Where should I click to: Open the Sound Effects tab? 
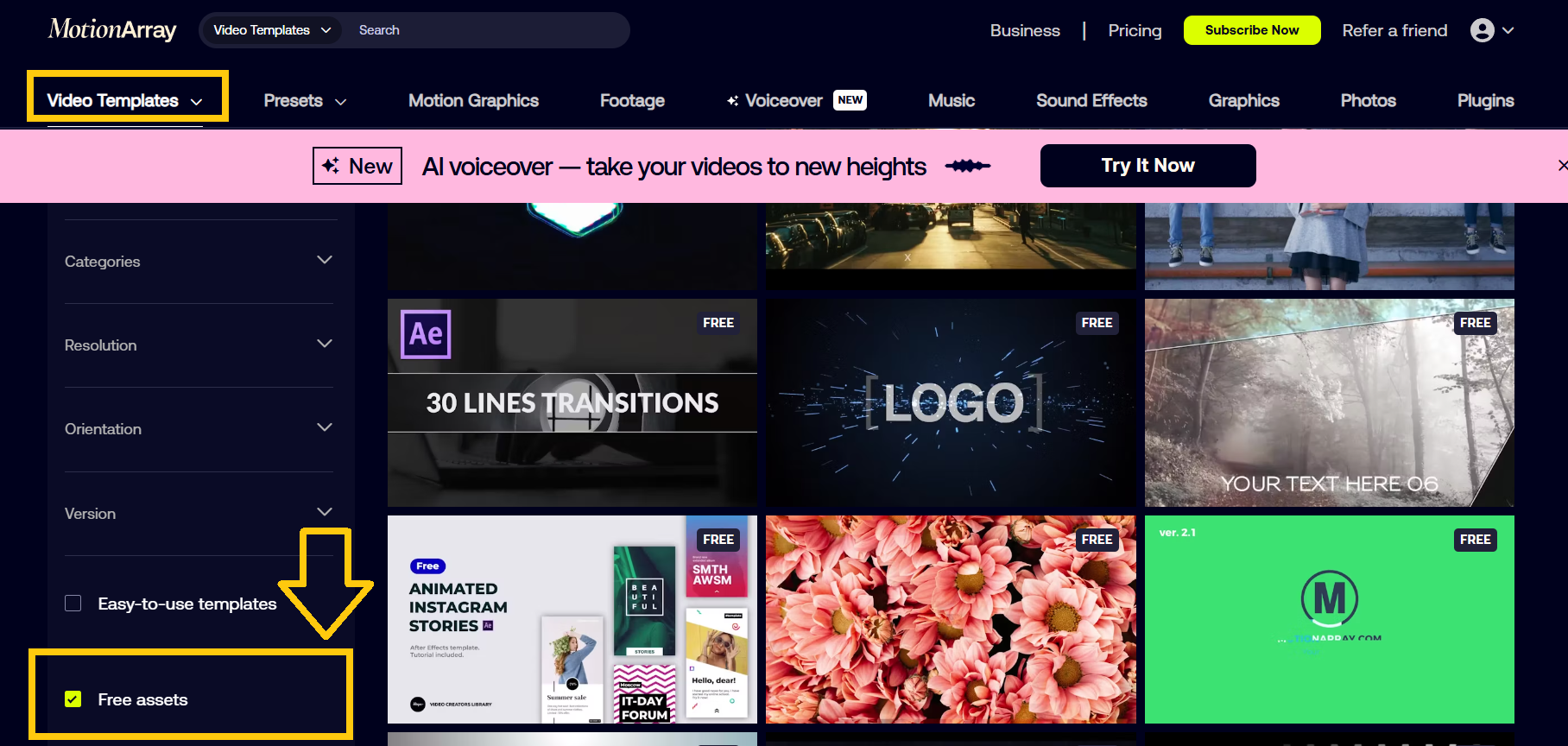tap(1091, 101)
